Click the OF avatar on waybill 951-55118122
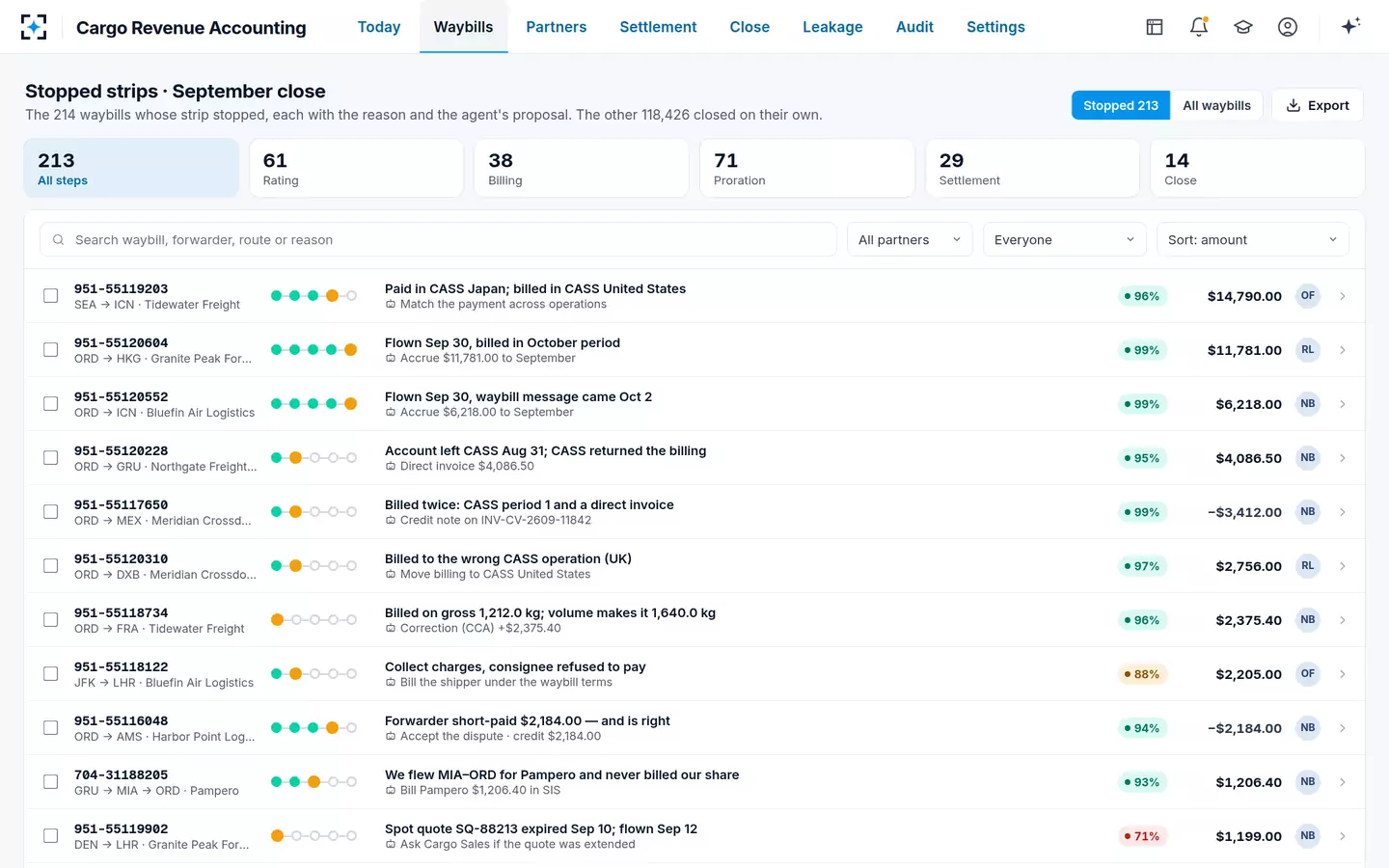The height and width of the screenshot is (868, 1389). pyautogui.click(x=1308, y=674)
